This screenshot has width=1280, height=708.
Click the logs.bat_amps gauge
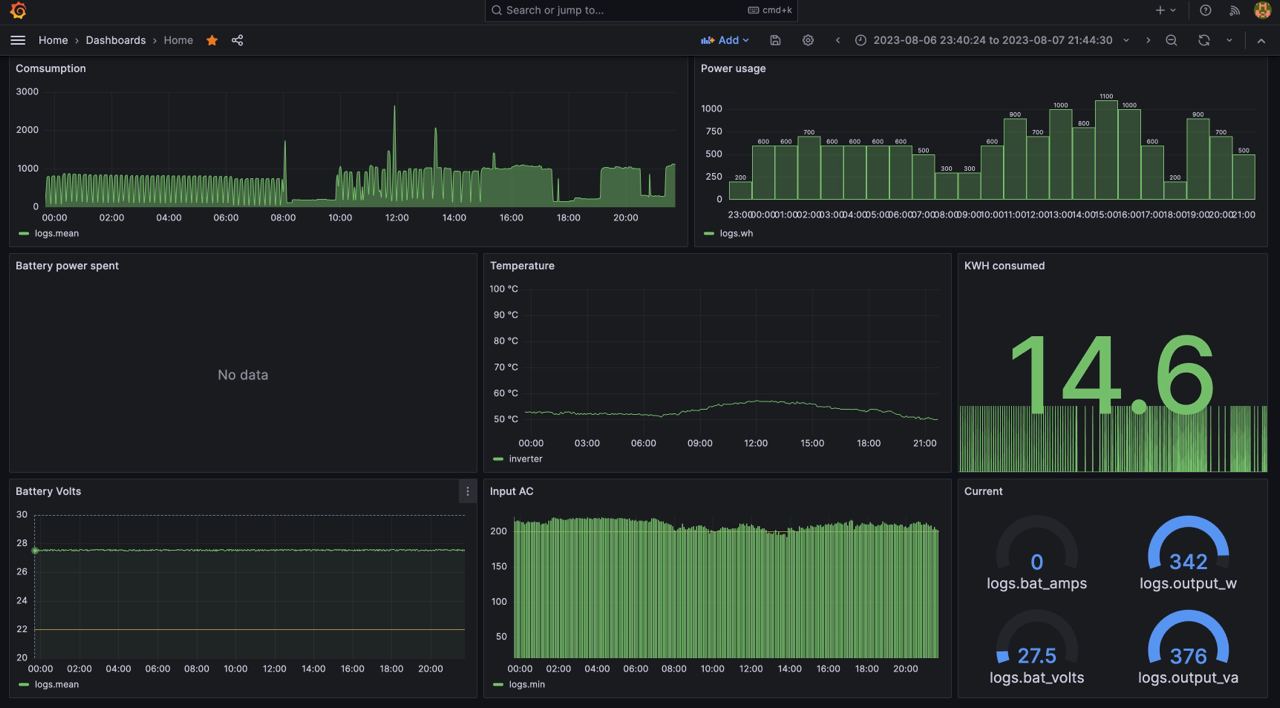click(x=1037, y=553)
